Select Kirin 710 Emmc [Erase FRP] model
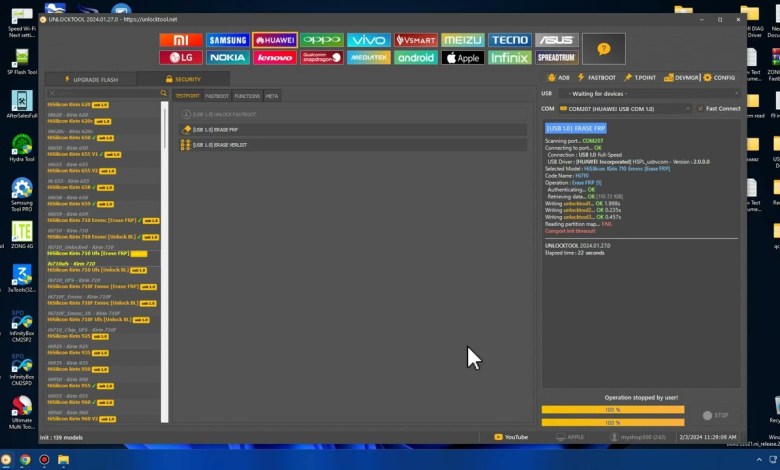Image resolution: width=780 pixels, height=470 pixels. click(103, 220)
